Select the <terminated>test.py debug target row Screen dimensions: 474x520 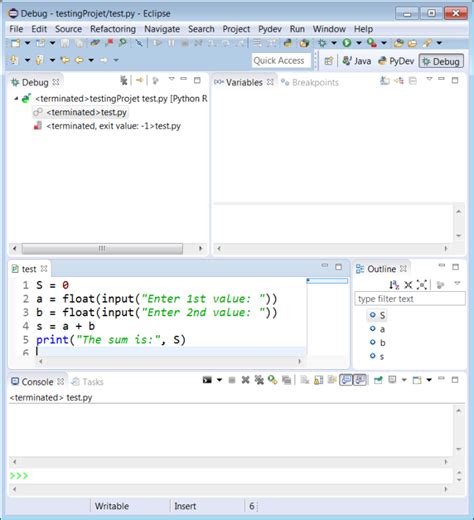(x=81, y=112)
